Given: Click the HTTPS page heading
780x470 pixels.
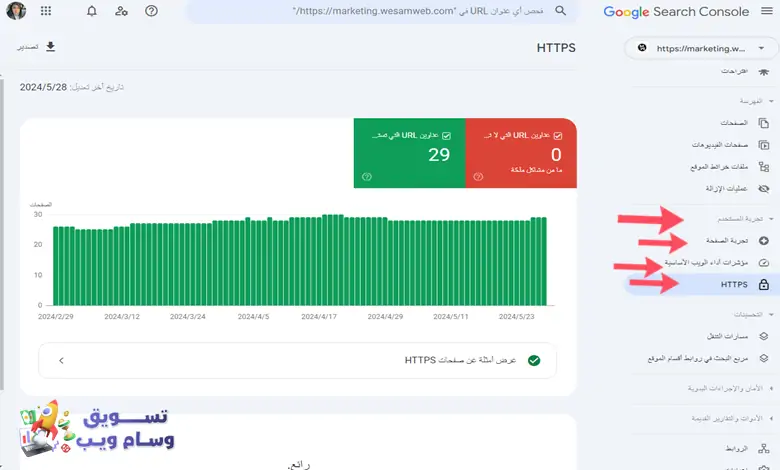Looking at the screenshot, I should click(556, 48).
